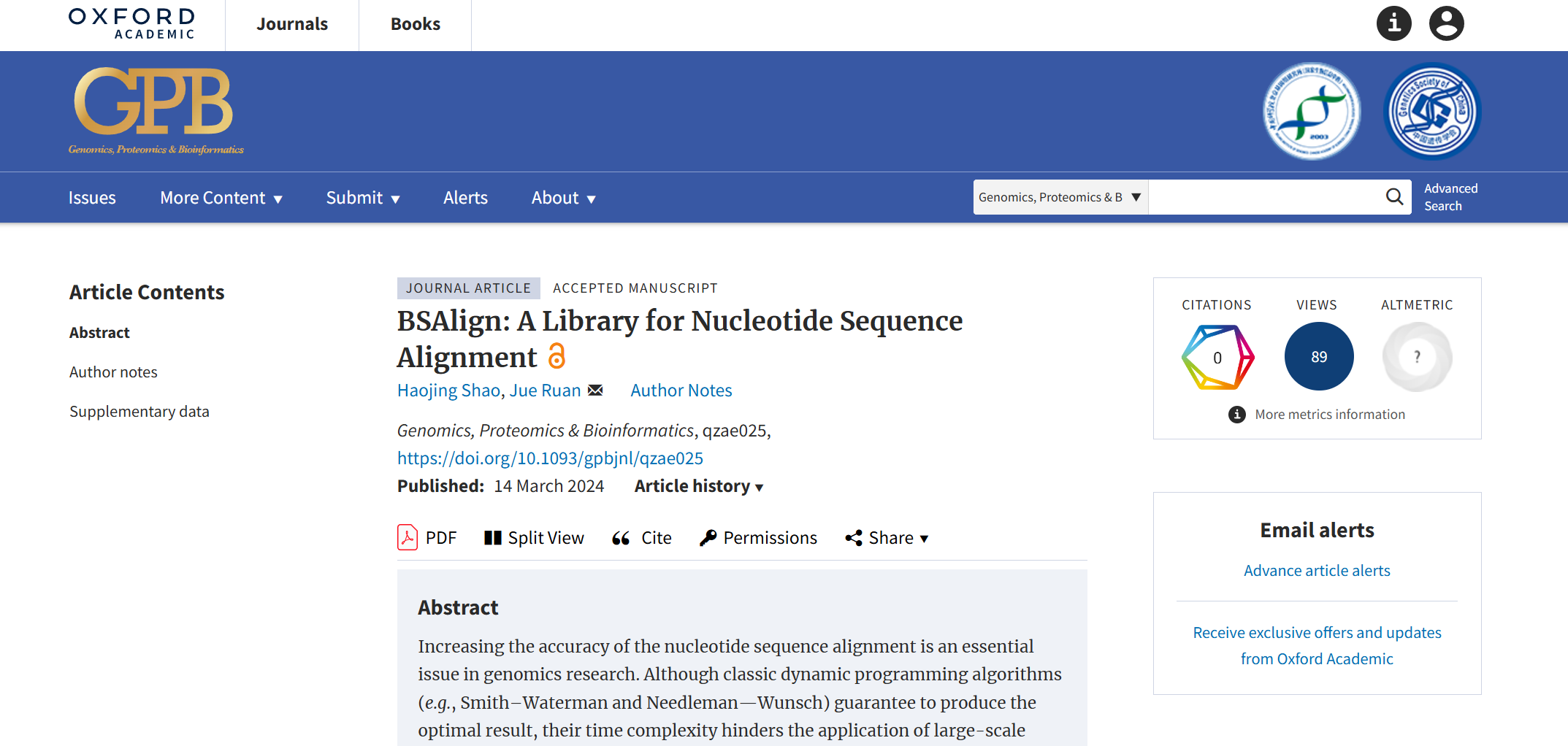Open the Submit menu
This screenshot has height=746, width=1568.
click(362, 198)
